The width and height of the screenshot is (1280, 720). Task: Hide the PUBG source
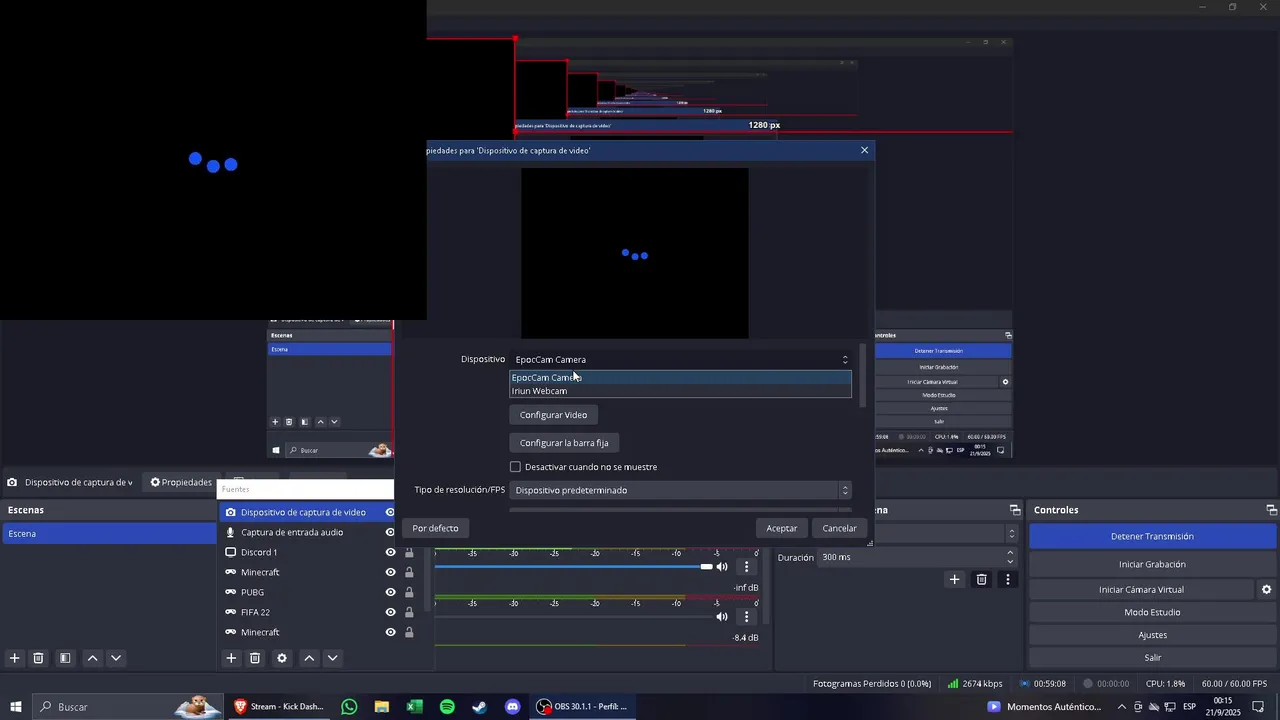[x=390, y=592]
